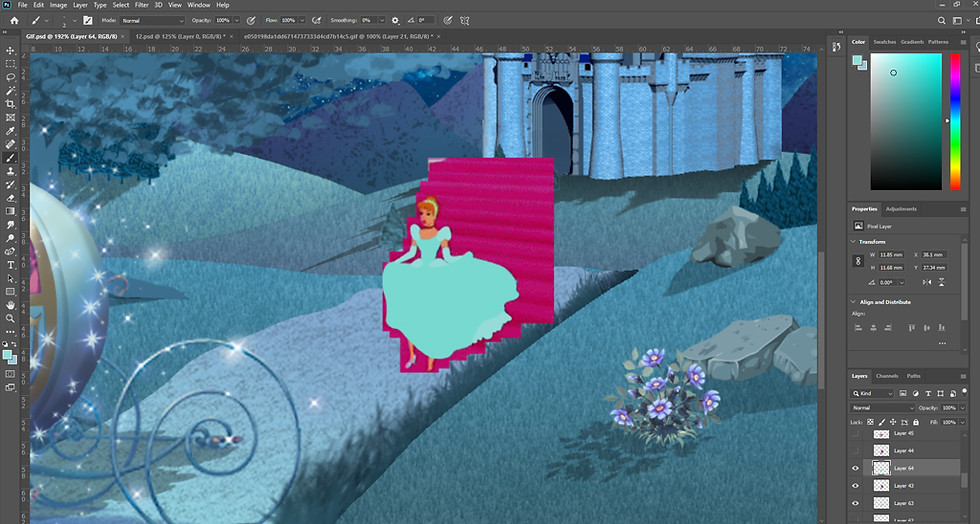Select the Hand tool

click(x=10, y=305)
